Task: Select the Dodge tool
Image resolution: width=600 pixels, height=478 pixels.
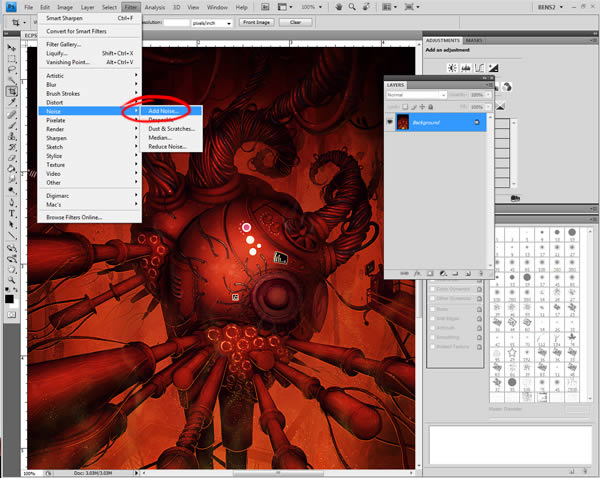Action: (x=12, y=190)
